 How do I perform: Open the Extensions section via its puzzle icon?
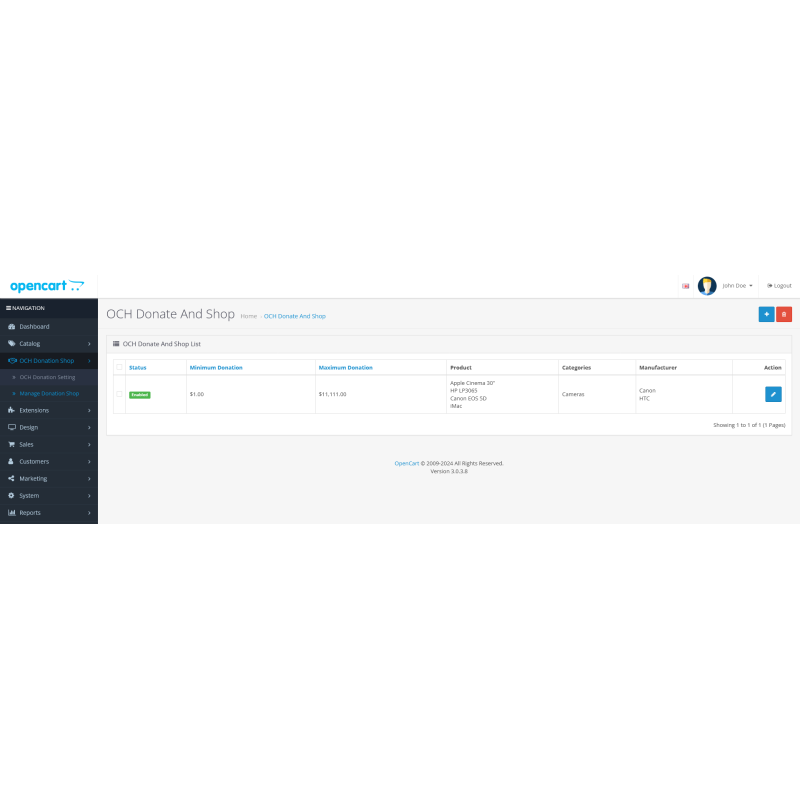(x=12, y=410)
